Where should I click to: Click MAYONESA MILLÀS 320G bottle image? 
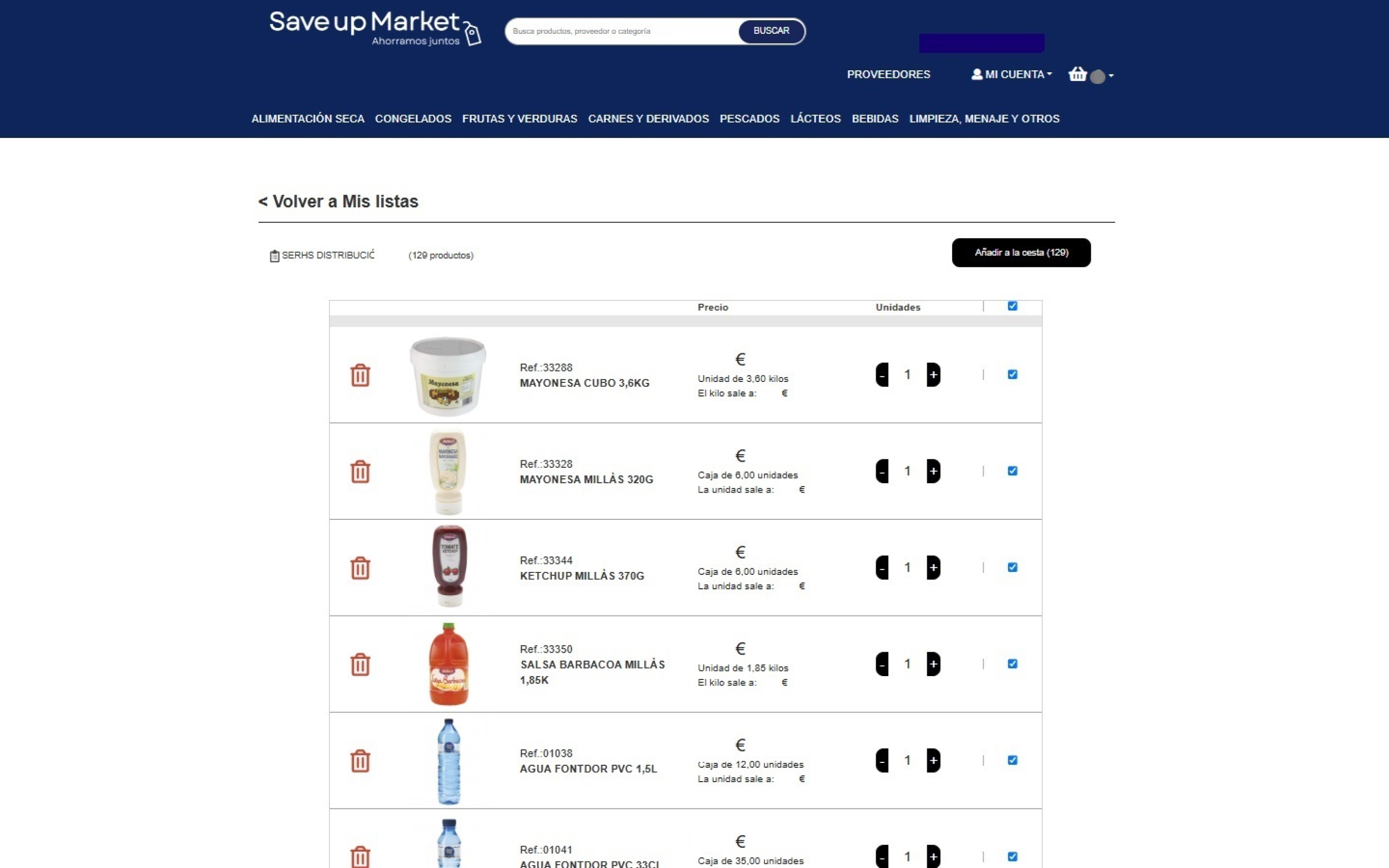coord(448,472)
